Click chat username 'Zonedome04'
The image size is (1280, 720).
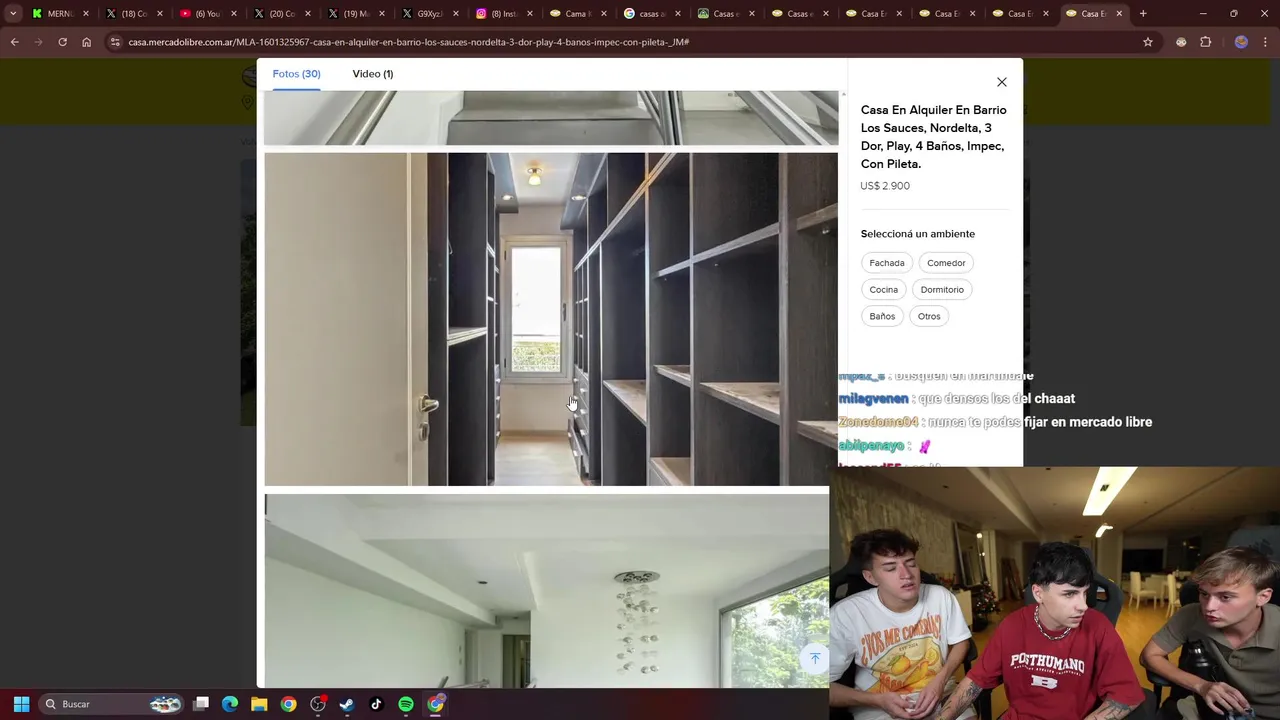tap(878, 422)
